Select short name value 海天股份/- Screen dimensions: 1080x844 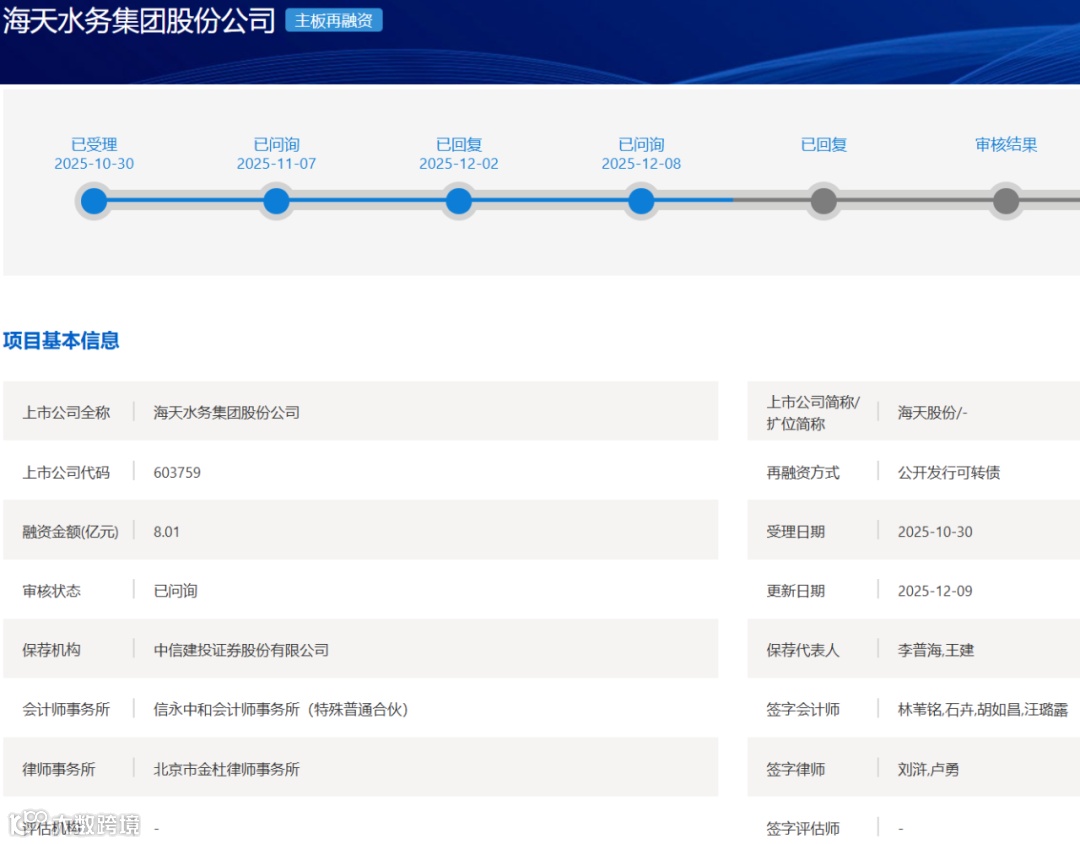point(933,413)
